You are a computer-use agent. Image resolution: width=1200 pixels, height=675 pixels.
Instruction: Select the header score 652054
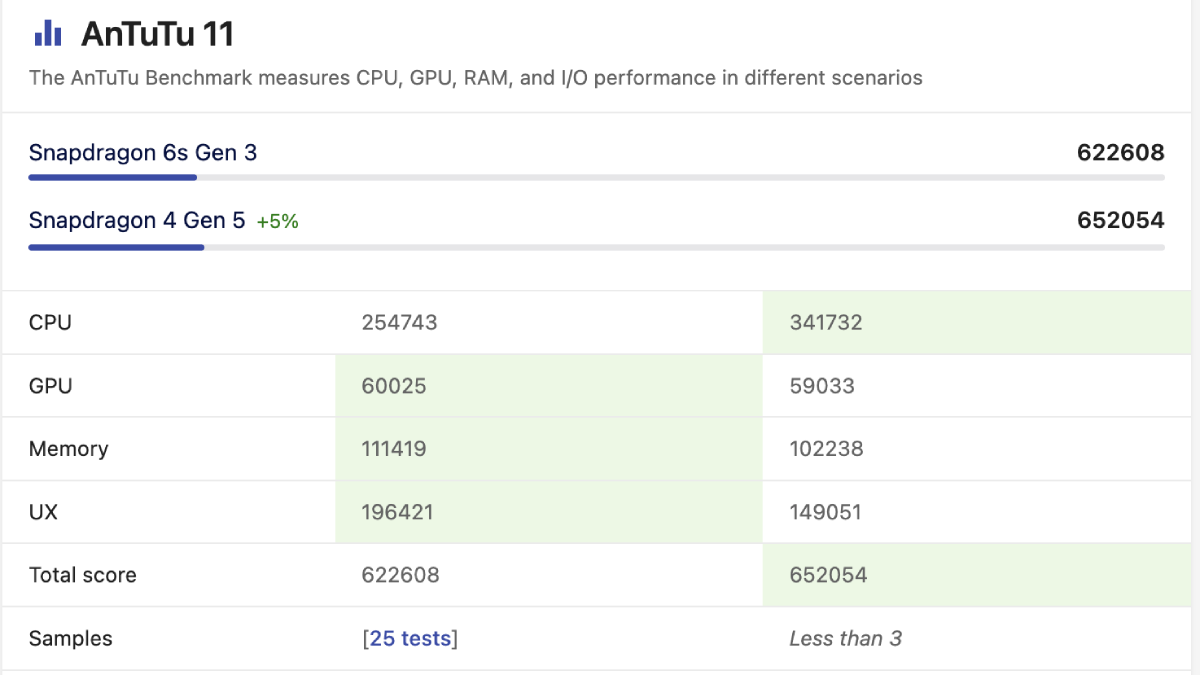pos(1121,221)
